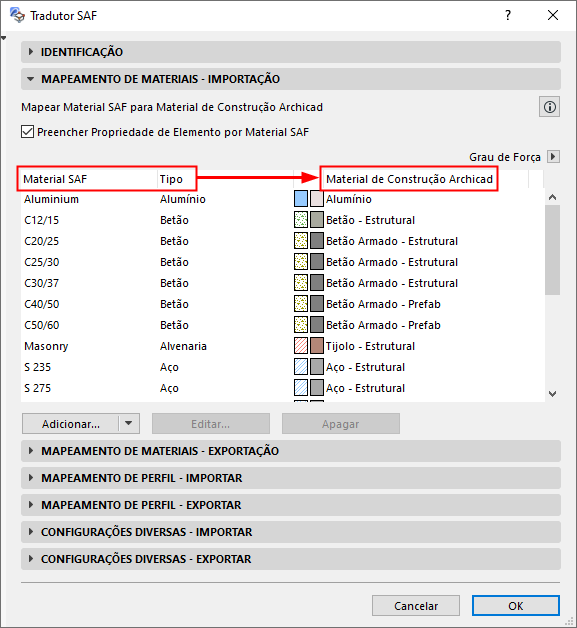Click the materials list scrollbar thumb
The height and width of the screenshot is (628, 577).
[553, 250]
